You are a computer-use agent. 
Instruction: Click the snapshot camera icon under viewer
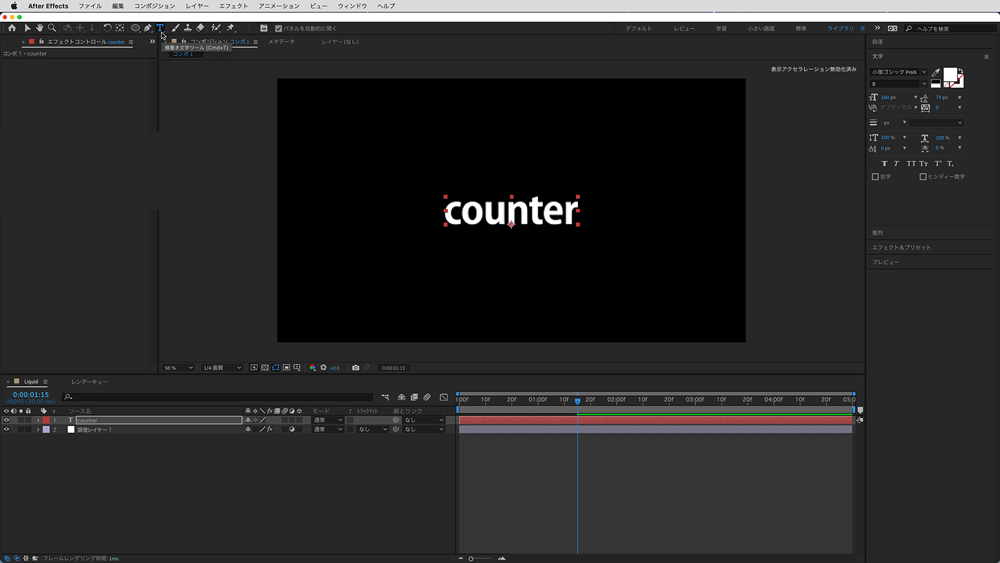pos(355,368)
